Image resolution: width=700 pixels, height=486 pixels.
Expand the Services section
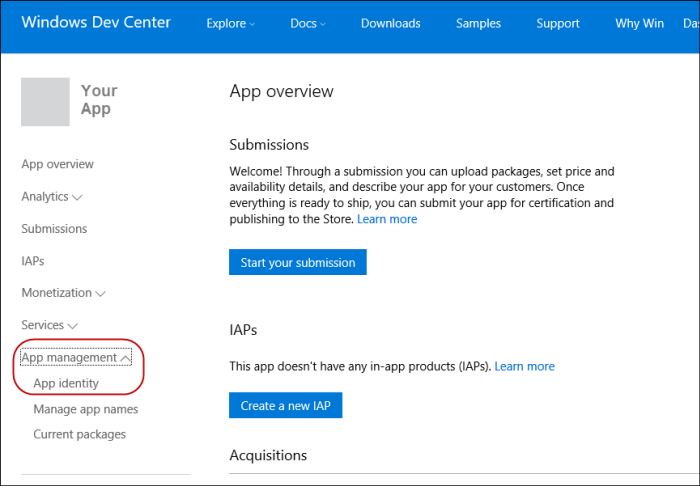click(x=49, y=325)
